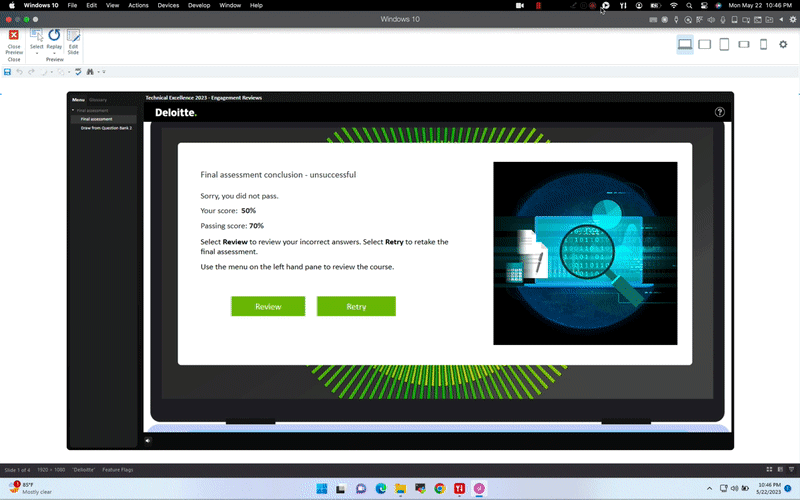Click the slide sorter view icon in the status bar
The height and width of the screenshot is (500, 800).
click(769, 469)
